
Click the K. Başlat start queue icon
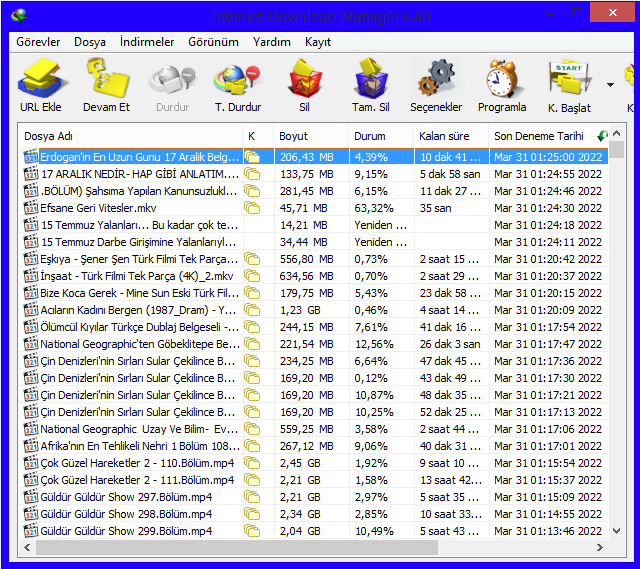(x=569, y=78)
